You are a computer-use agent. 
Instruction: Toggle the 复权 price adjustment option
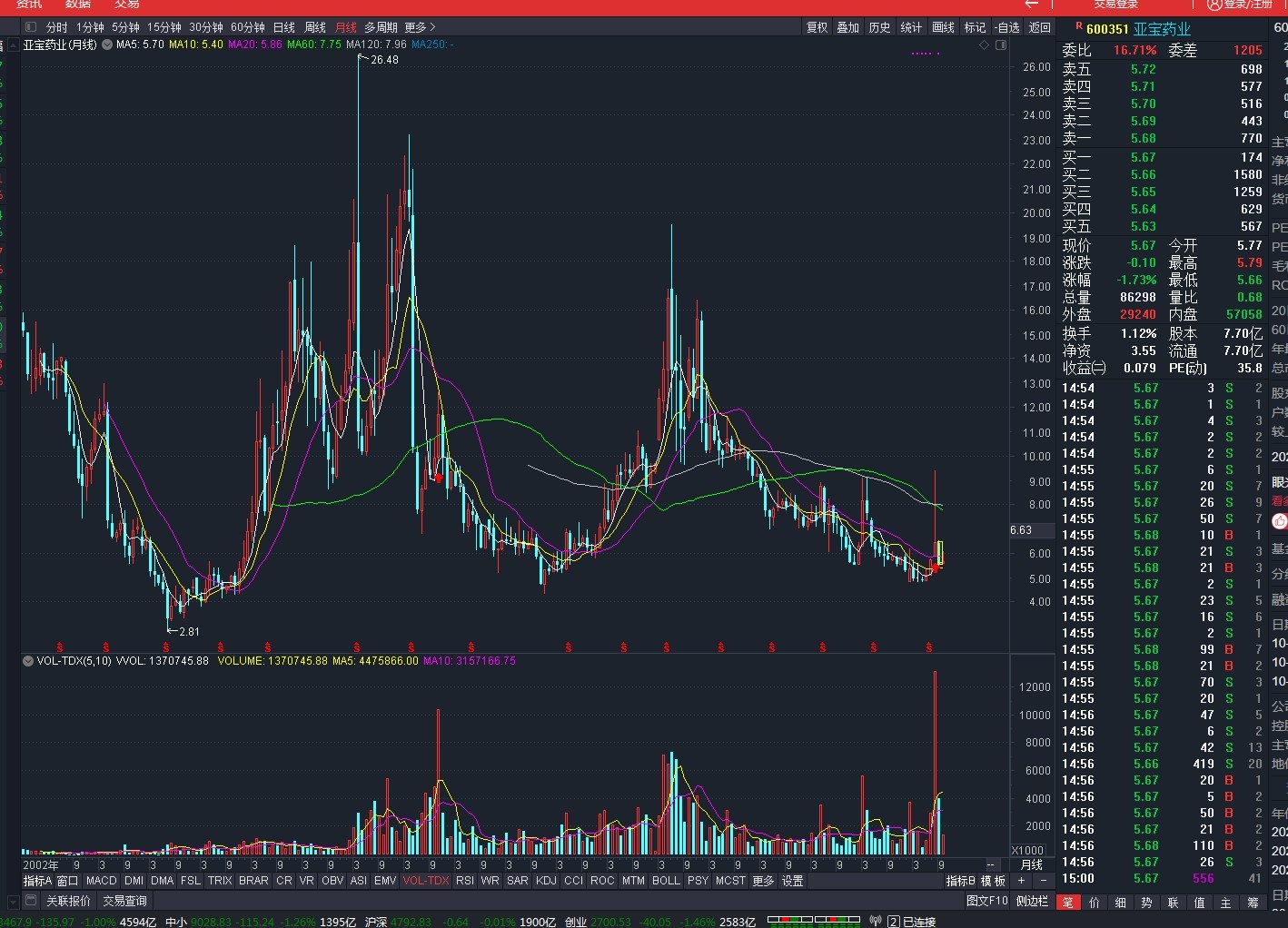[x=817, y=27]
